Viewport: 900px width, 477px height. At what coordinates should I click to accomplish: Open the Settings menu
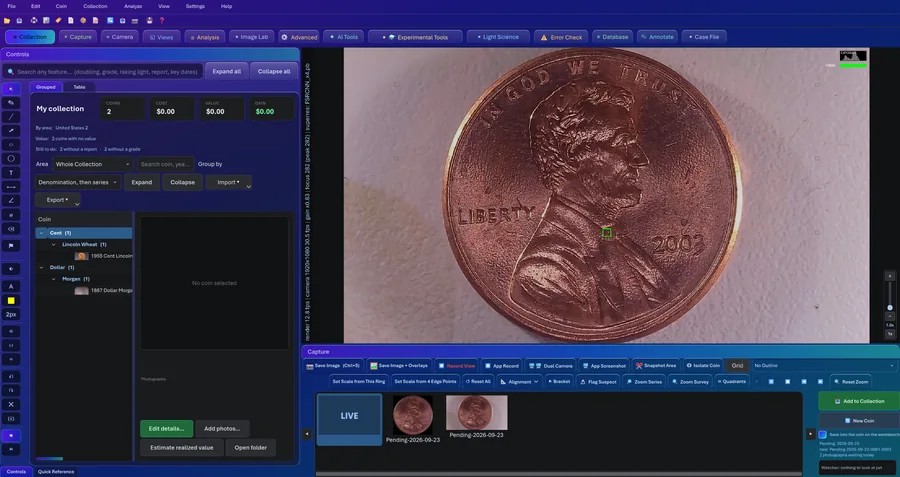click(195, 6)
